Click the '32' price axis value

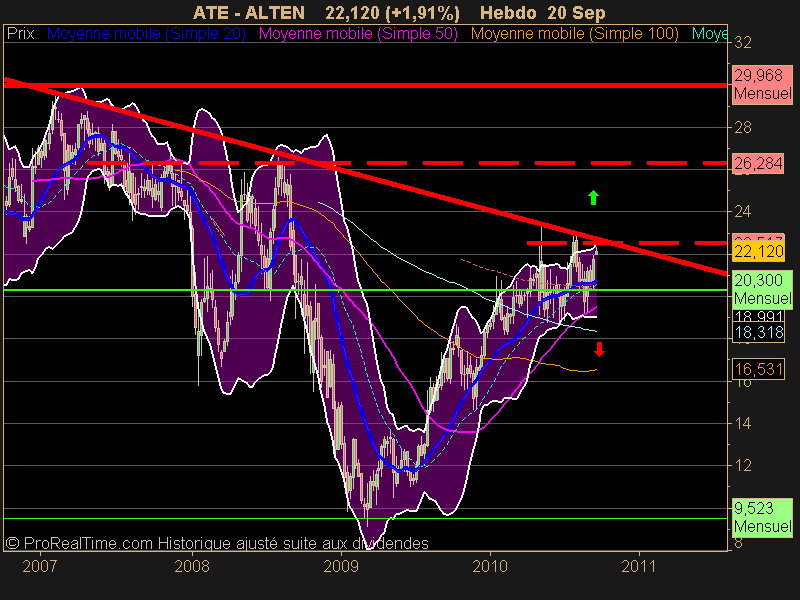pos(743,43)
